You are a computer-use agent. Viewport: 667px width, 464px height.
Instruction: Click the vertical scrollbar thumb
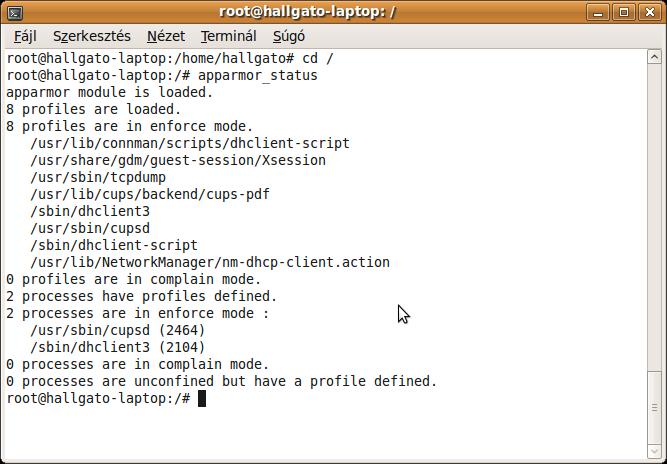654,407
